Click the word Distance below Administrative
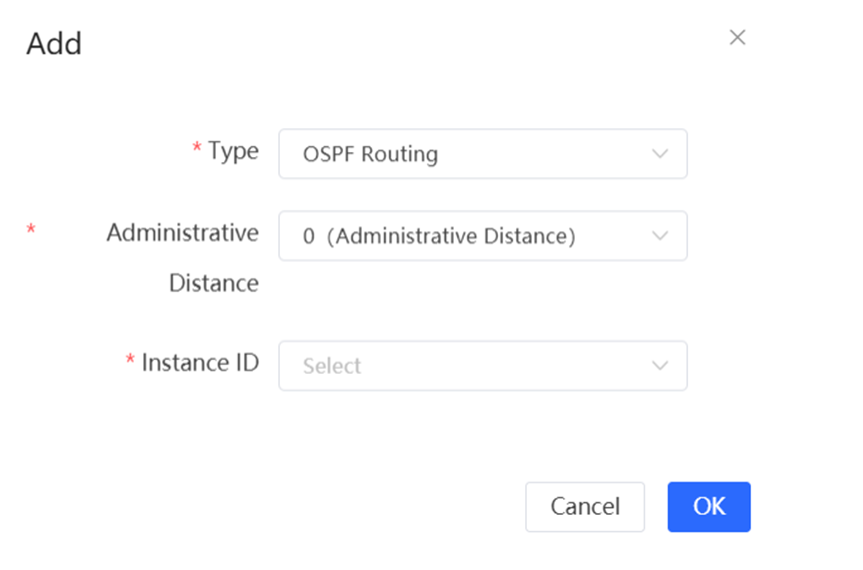 213,283
